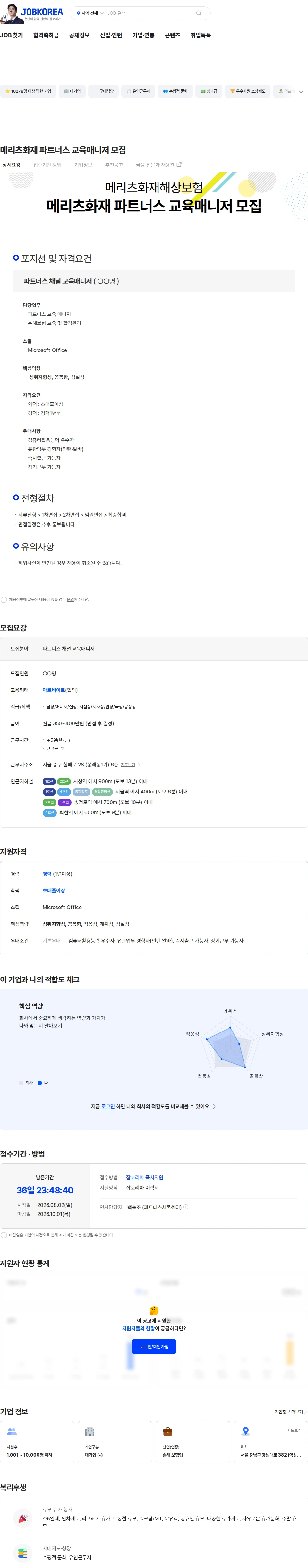Click the 잡코리아 즉시지원 link
The image size is (308, 1568).
tap(145, 1177)
